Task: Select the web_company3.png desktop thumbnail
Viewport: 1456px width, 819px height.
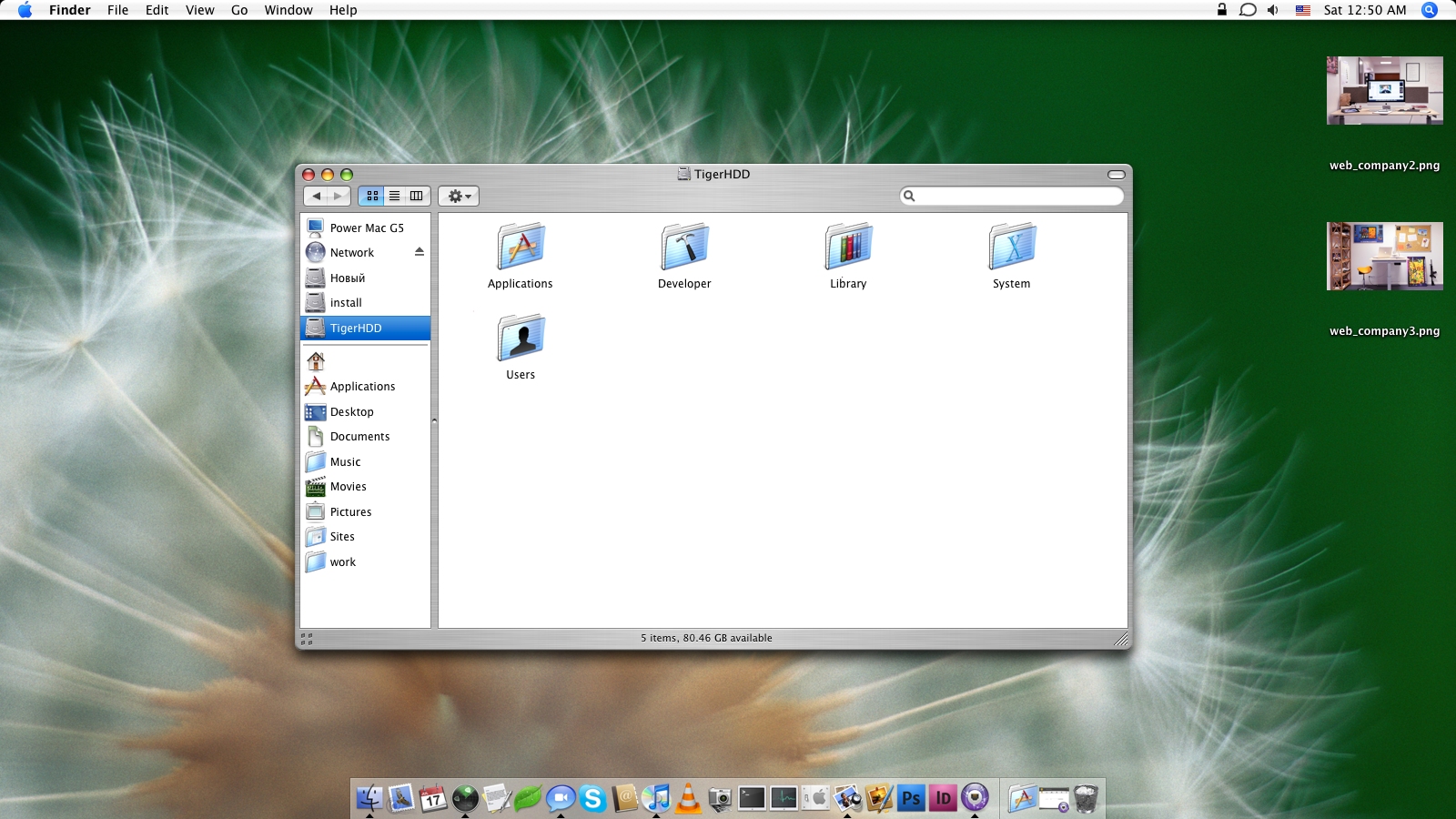Action: click(x=1384, y=256)
